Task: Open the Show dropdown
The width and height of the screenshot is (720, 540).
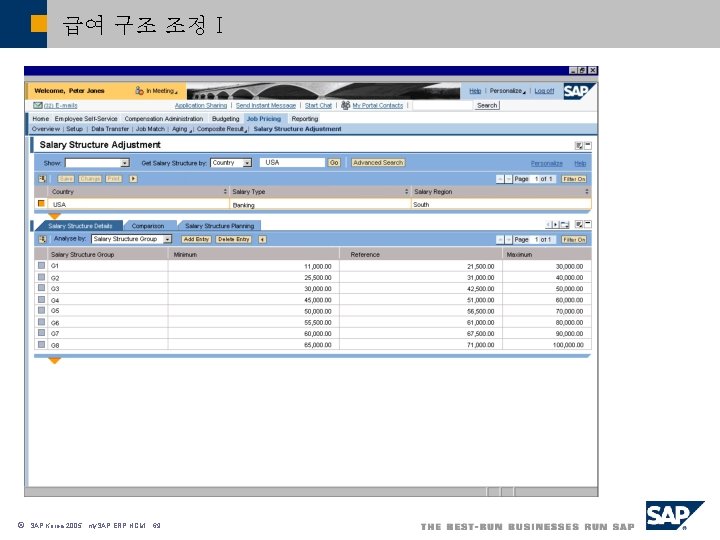Action: [x=124, y=163]
